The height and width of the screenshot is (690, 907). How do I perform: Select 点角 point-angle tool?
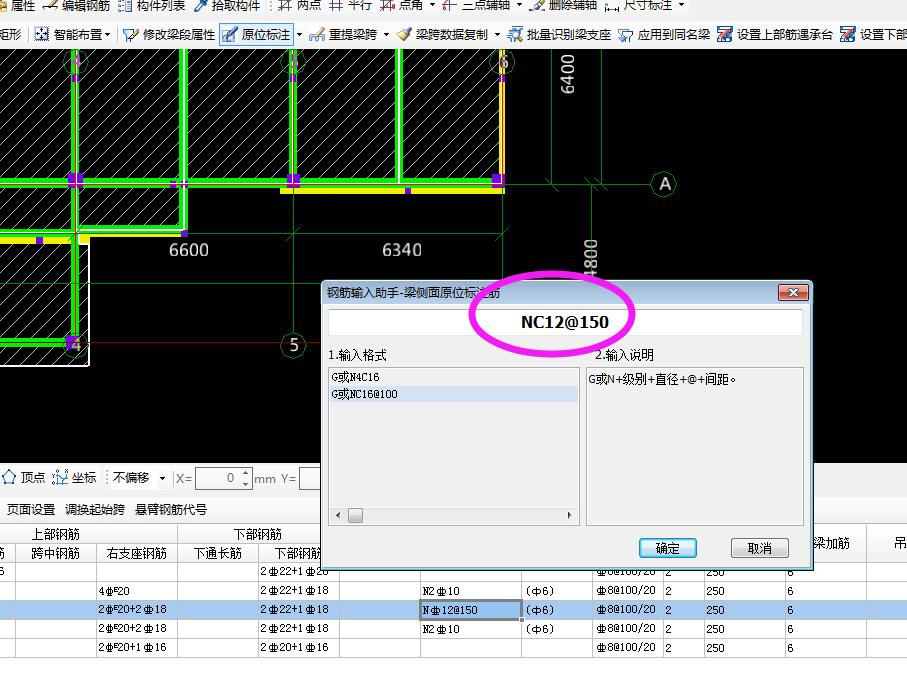pos(401,5)
